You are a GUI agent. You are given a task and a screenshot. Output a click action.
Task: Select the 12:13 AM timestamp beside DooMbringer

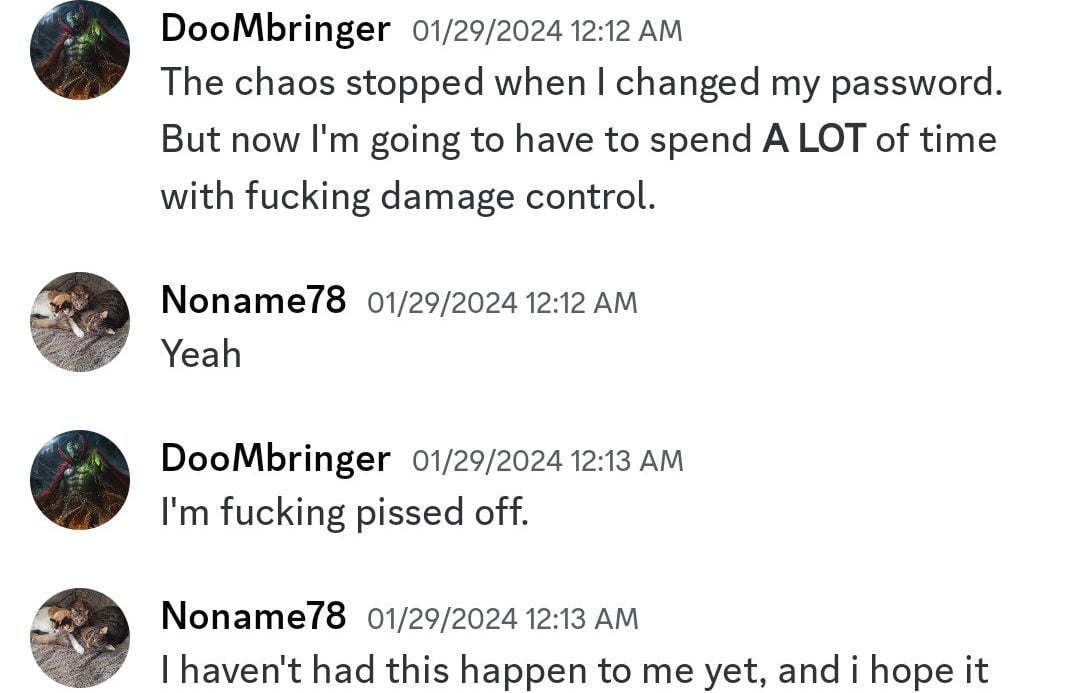(x=546, y=460)
